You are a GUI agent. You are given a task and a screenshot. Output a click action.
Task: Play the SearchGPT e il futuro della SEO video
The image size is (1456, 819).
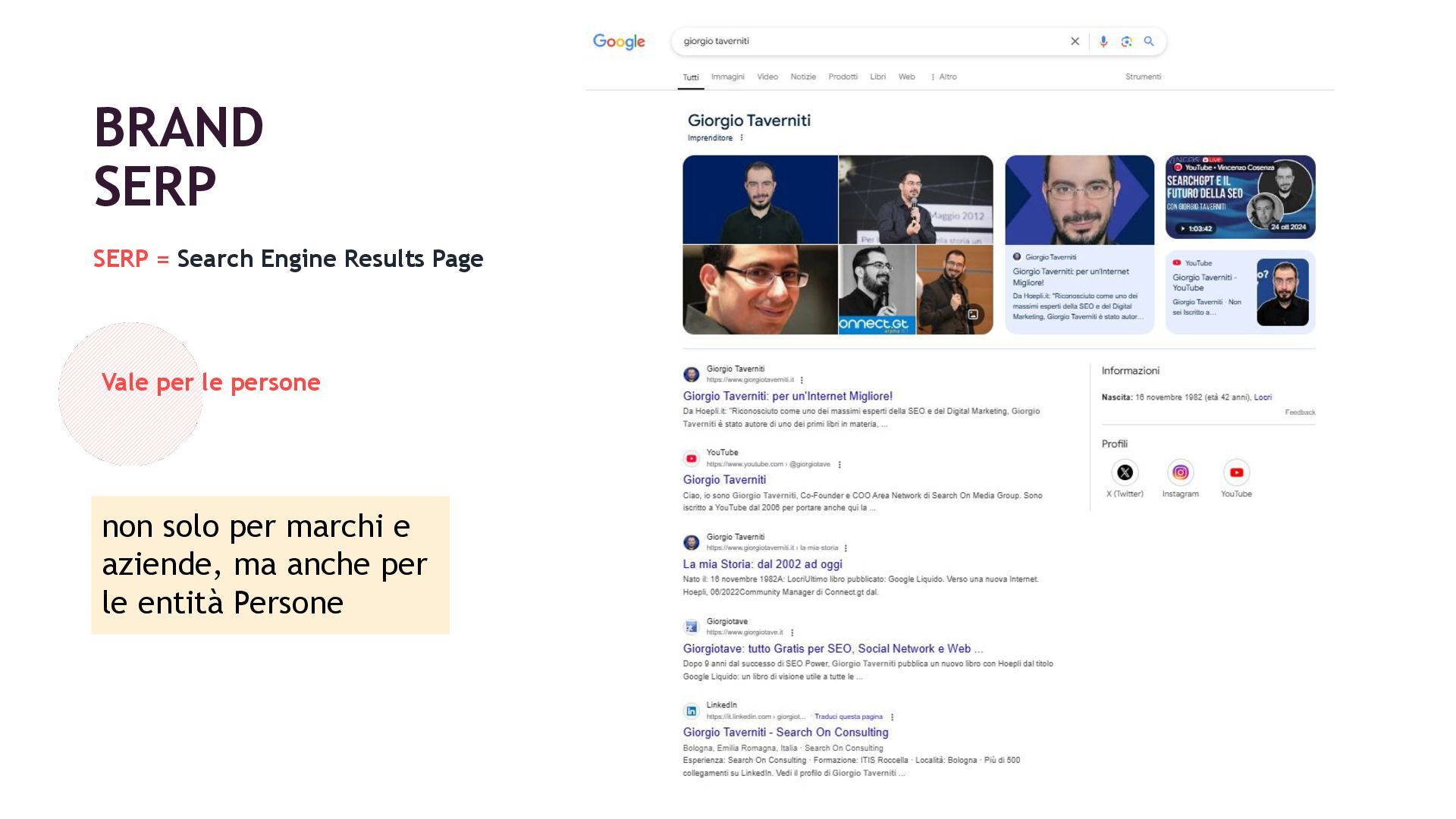[x=1240, y=197]
